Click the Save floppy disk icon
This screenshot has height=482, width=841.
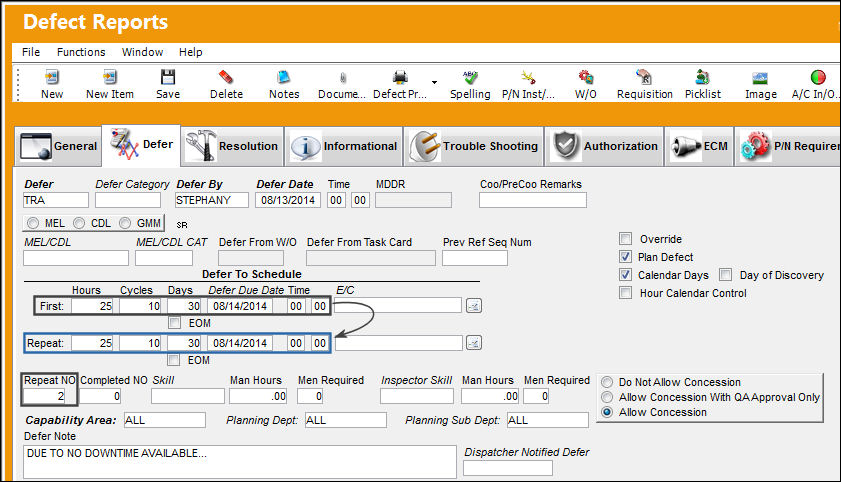168,77
